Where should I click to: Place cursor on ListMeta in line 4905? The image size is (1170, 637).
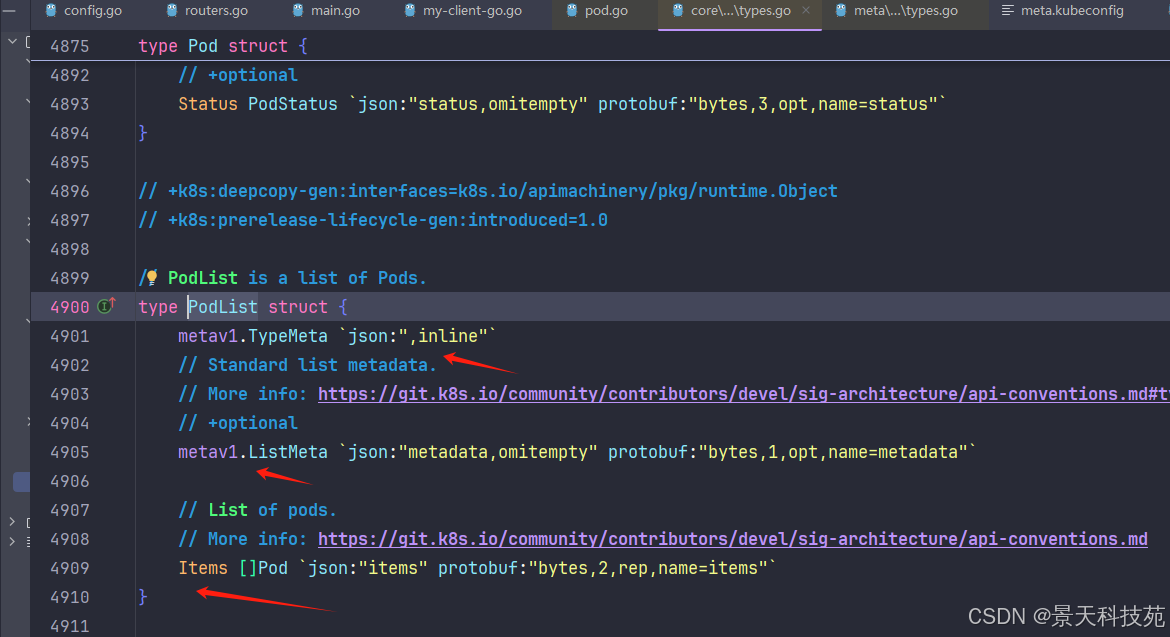287,452
